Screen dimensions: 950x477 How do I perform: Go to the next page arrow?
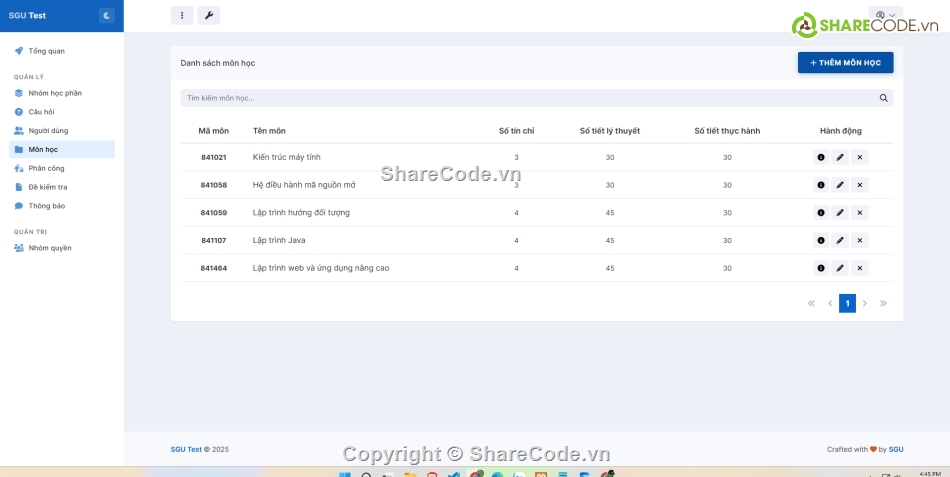tap(865, 303)
